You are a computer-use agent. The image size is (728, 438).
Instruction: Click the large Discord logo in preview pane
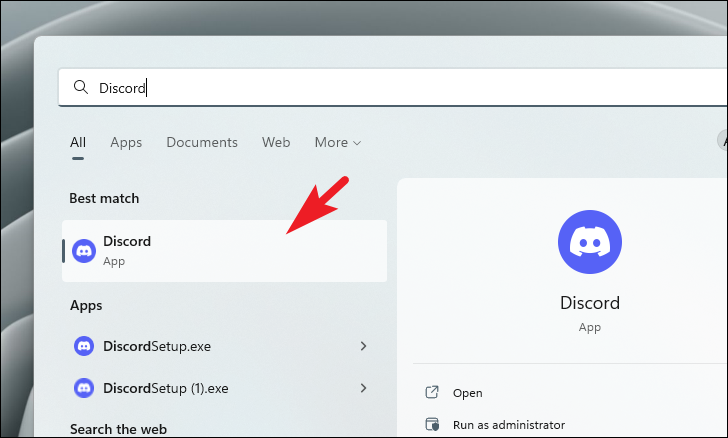pos(590,242)
